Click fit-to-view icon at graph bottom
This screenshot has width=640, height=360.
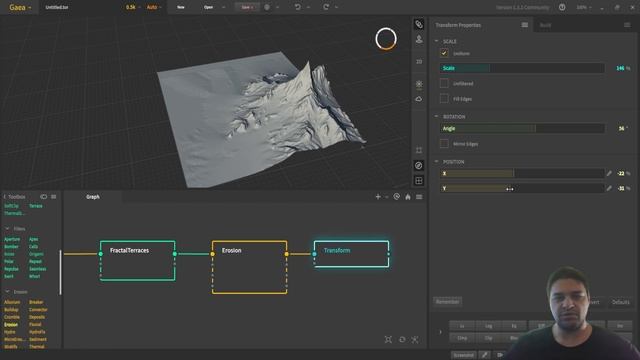[388, 339]
